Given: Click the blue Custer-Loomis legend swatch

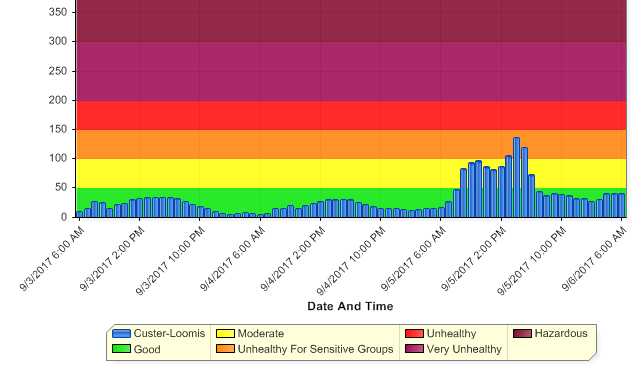Looking at the screenshot, I should pyautogui.click(x=121, y=333).
